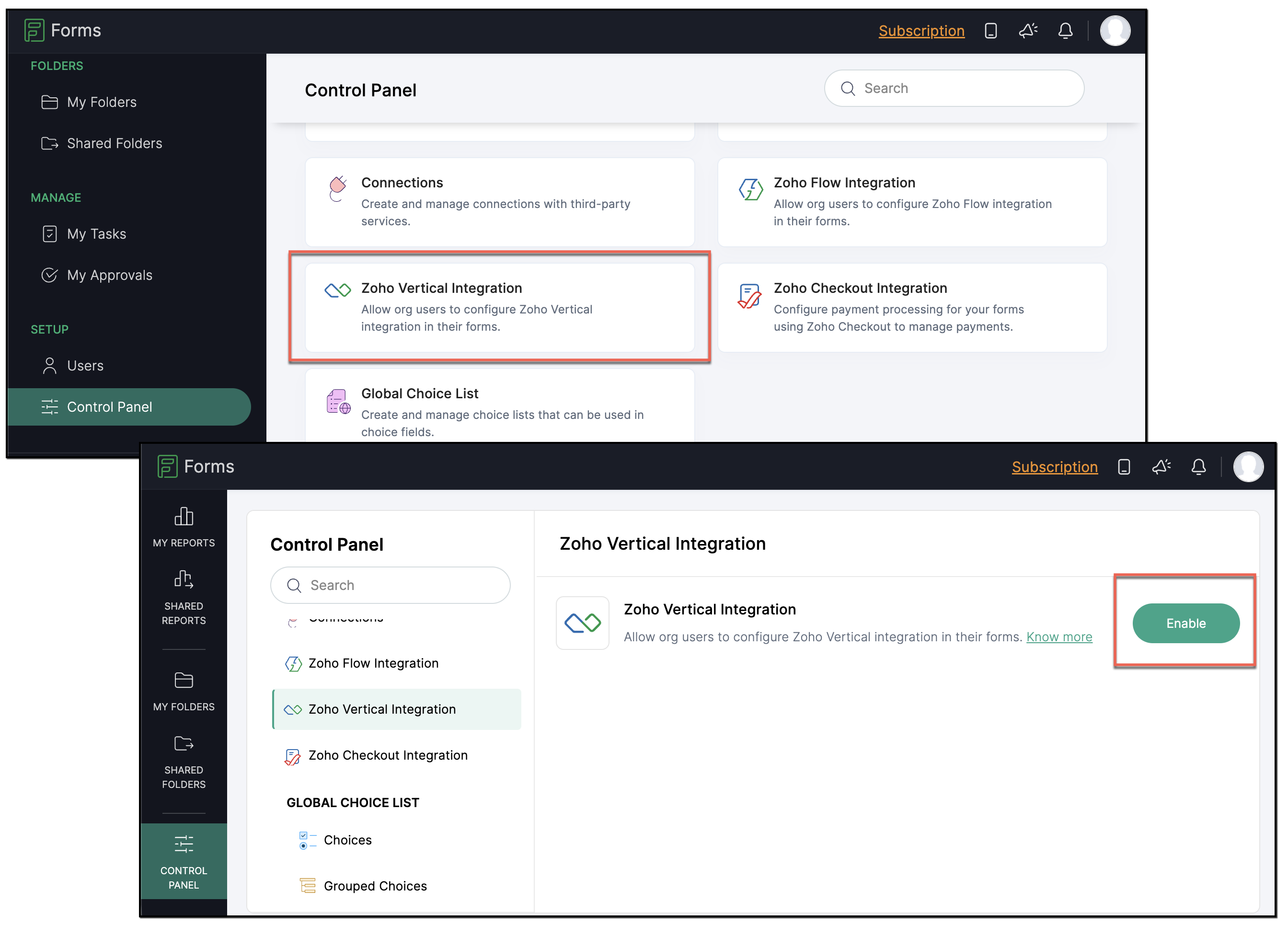Open the Connections card
Image resolution: width=1288 pixels, height=925 pixels.
point(499,202)
